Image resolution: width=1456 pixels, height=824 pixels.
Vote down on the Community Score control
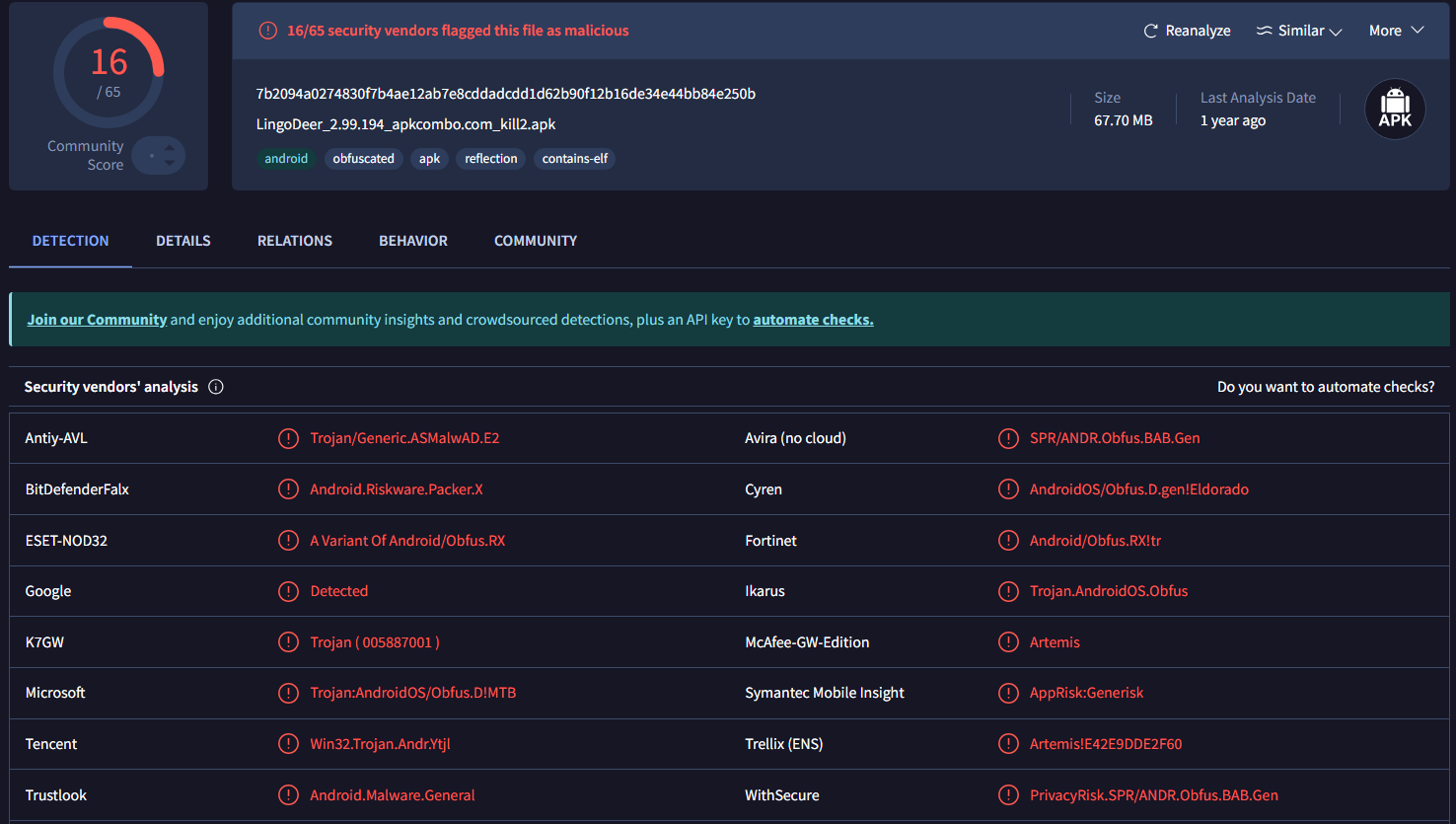point(170,163)
